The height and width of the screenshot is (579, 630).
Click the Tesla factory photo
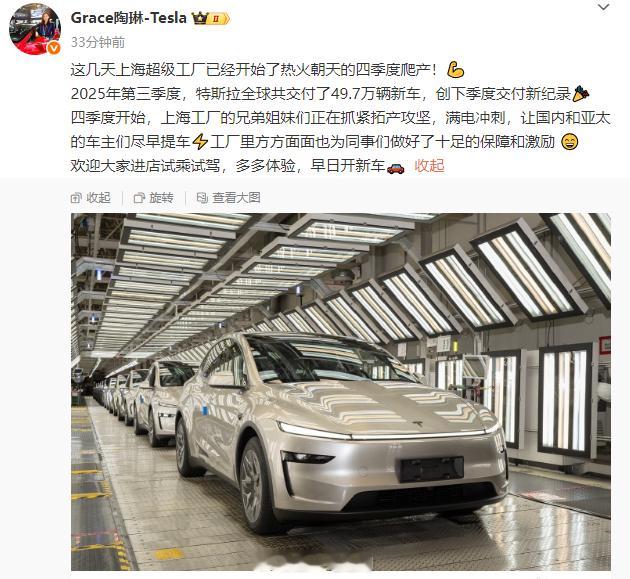341,392
